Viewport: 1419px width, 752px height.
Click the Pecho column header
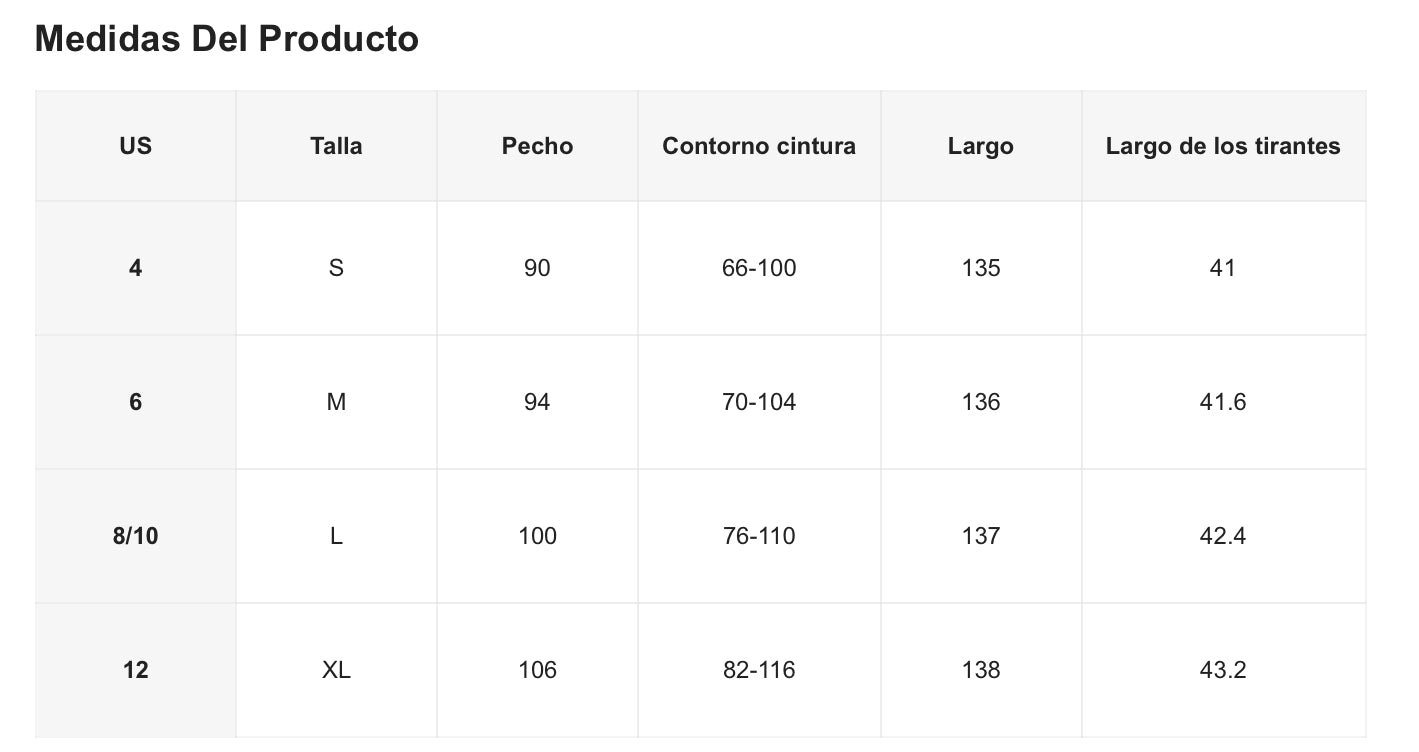537,146
